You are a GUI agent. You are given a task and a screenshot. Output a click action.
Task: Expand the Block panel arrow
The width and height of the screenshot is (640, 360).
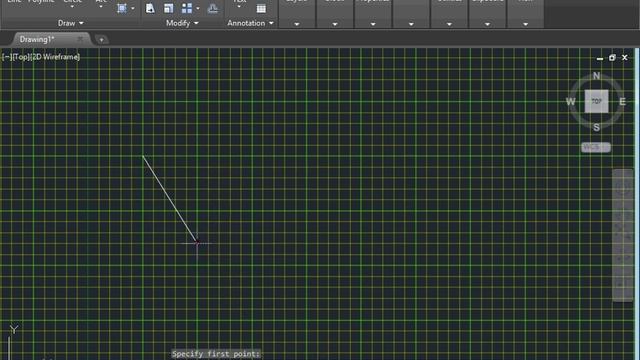[335, 24]
